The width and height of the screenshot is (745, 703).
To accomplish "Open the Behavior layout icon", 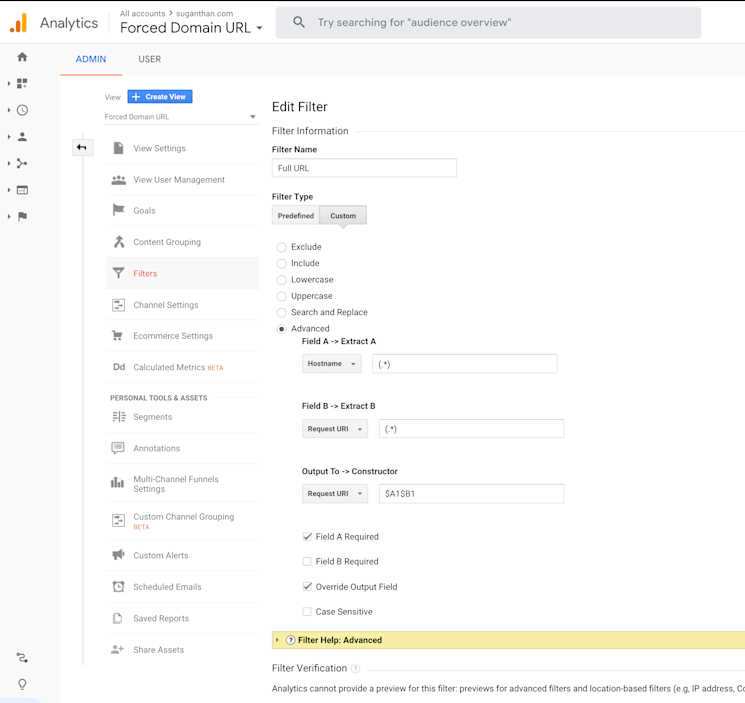I will [22, 190].
